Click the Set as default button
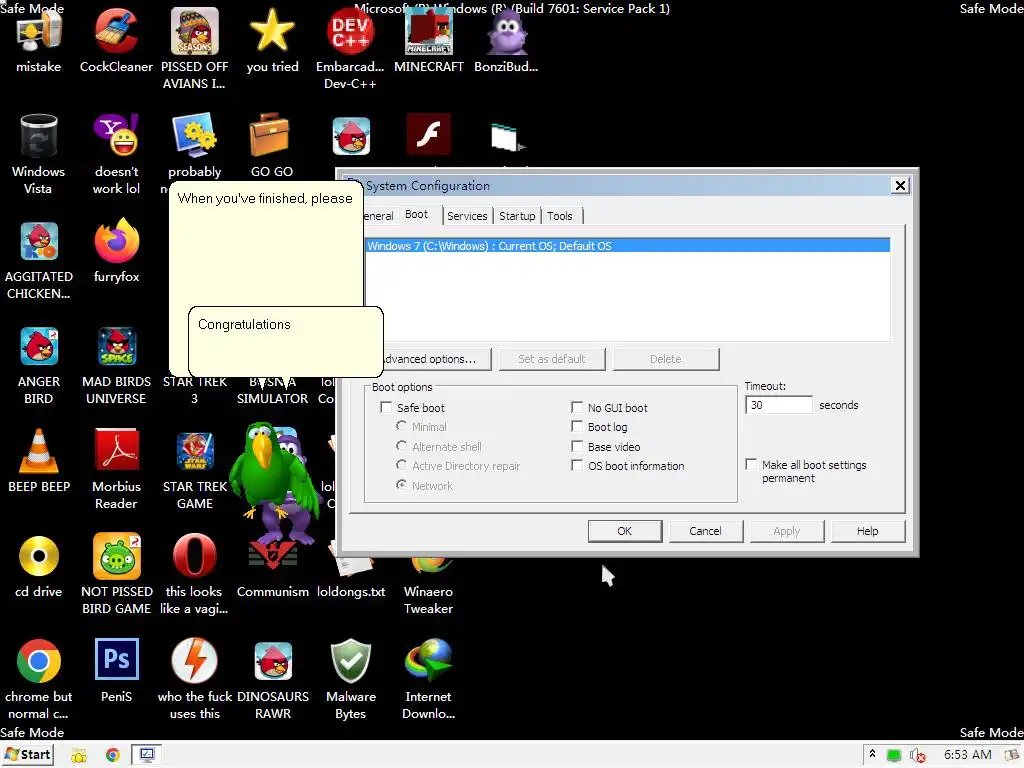 [552, 359]
